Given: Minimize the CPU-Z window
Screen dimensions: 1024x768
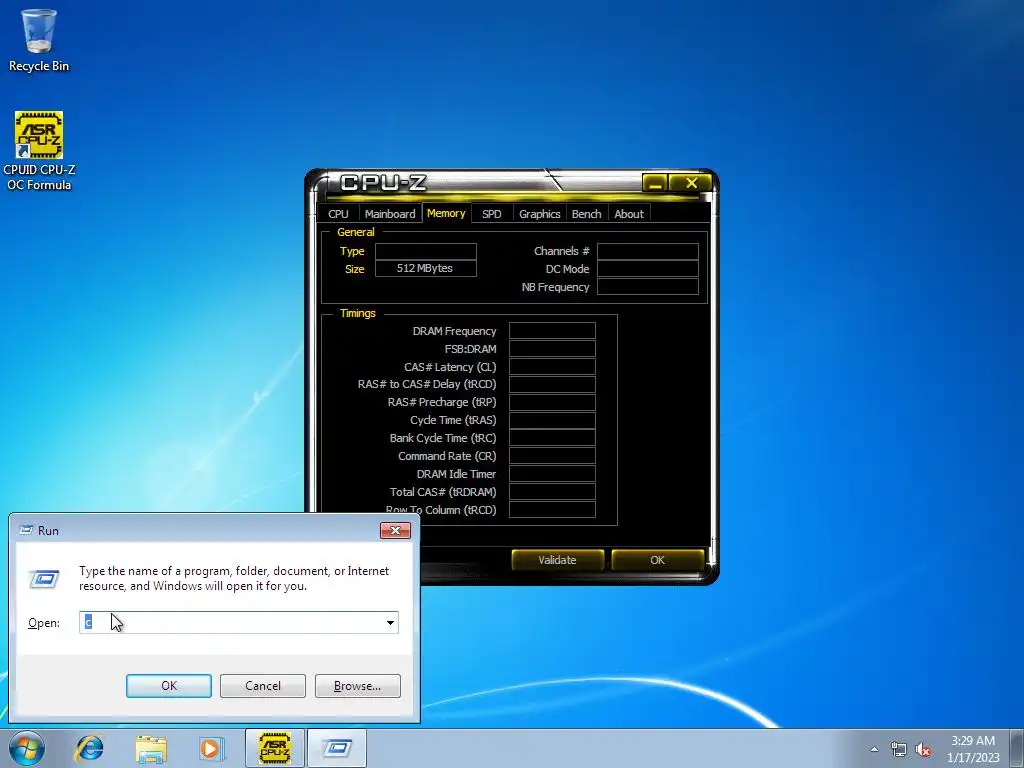Looking at the screenshot, I should click(x=655, y=183).
